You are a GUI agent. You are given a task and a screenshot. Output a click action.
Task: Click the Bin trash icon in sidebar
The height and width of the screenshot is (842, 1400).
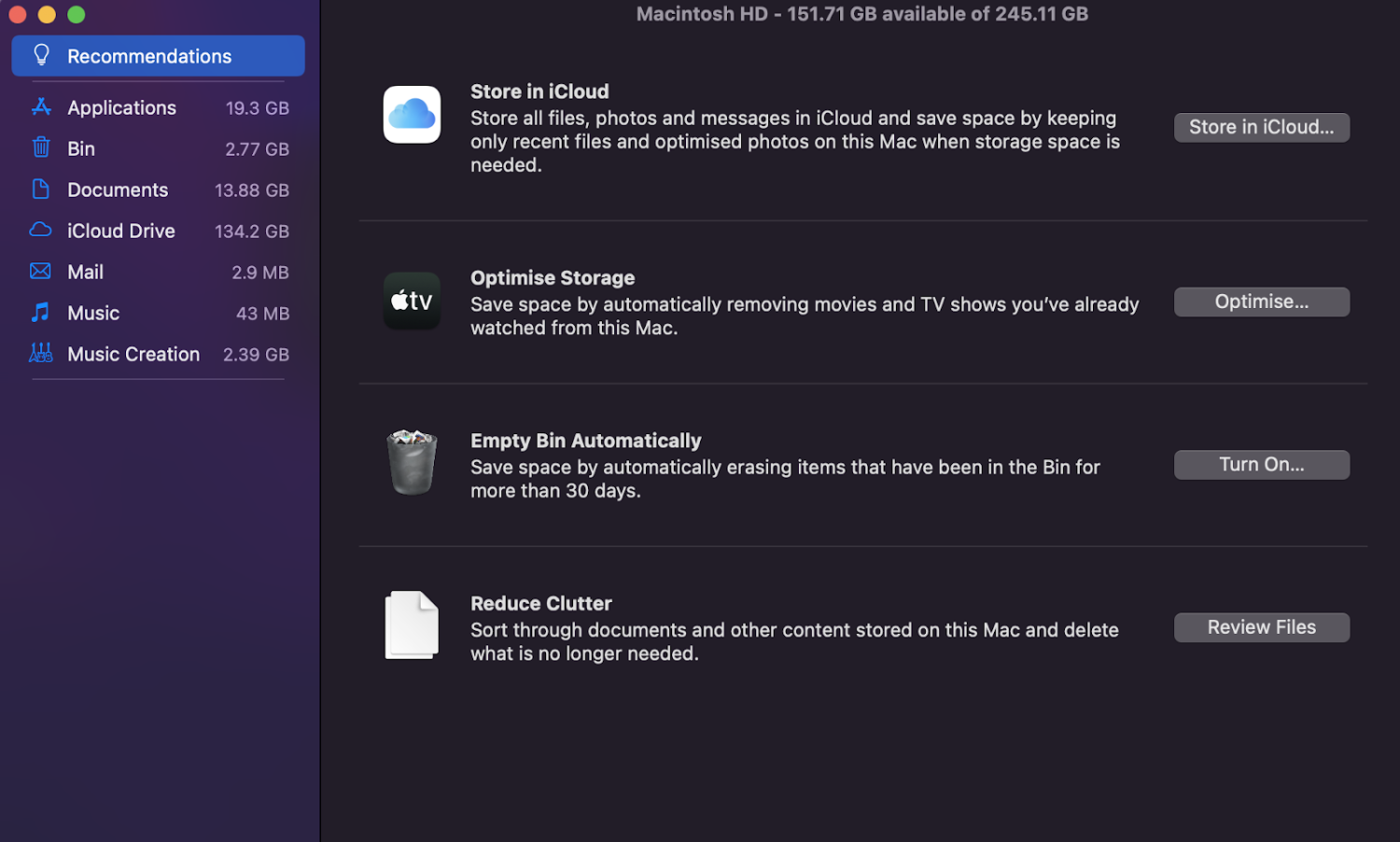41,147
